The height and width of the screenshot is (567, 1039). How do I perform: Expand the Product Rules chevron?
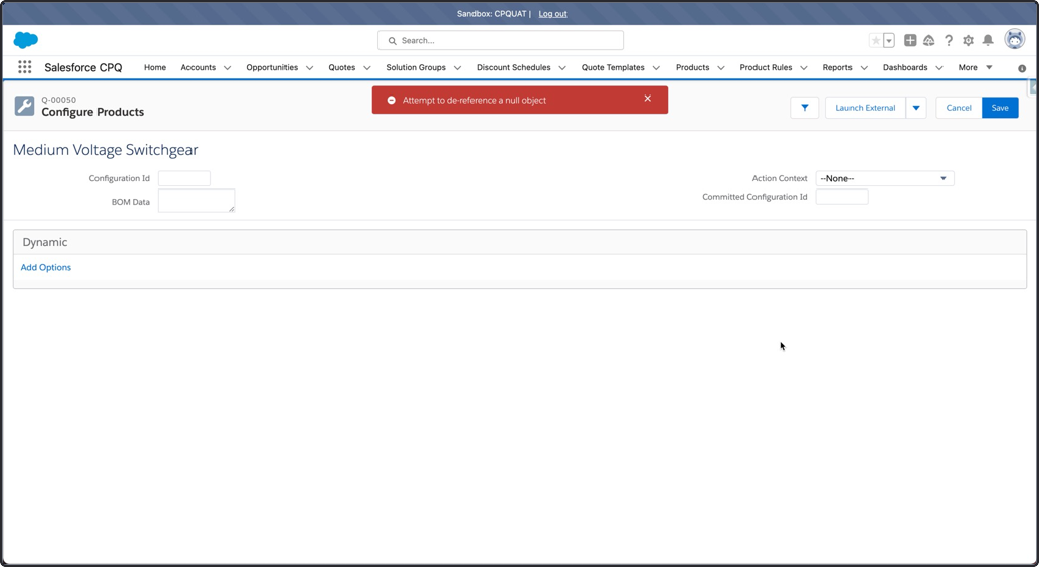coord(804,68)
